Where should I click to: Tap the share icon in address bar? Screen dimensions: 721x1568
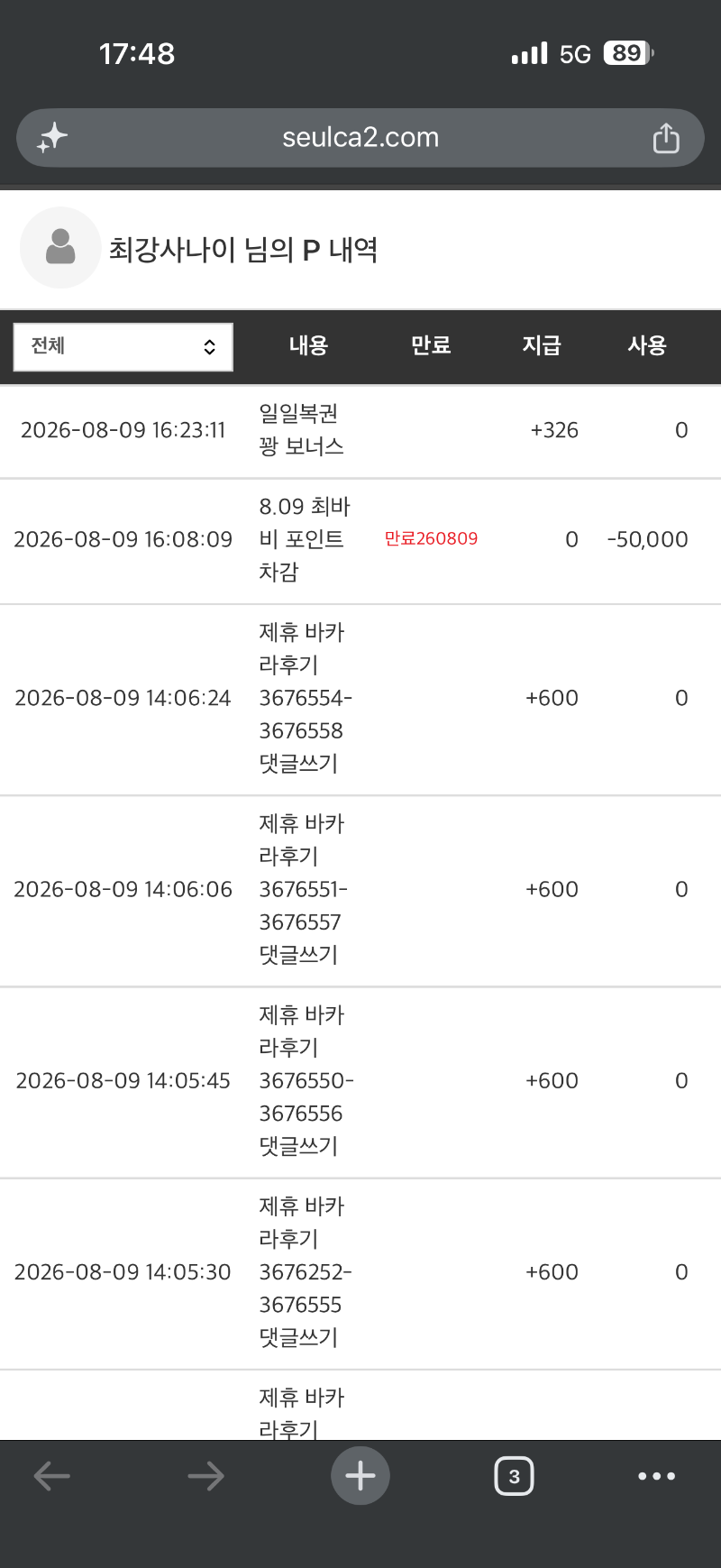pos(666,138)
